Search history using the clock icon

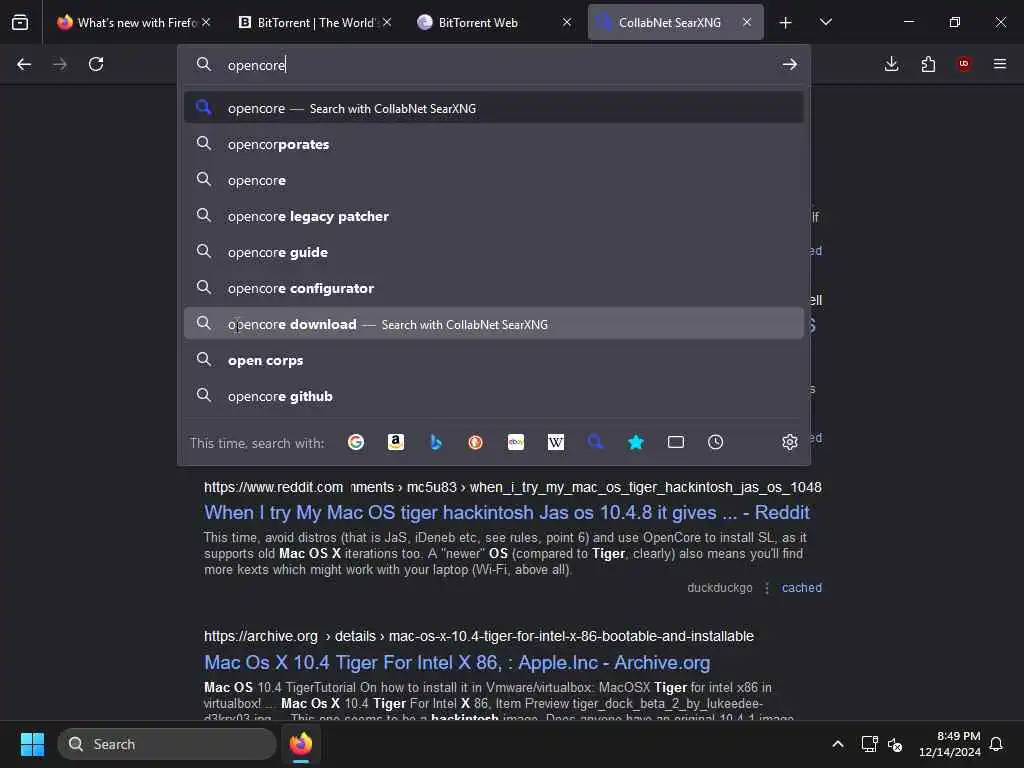click(x=716, y=442)
